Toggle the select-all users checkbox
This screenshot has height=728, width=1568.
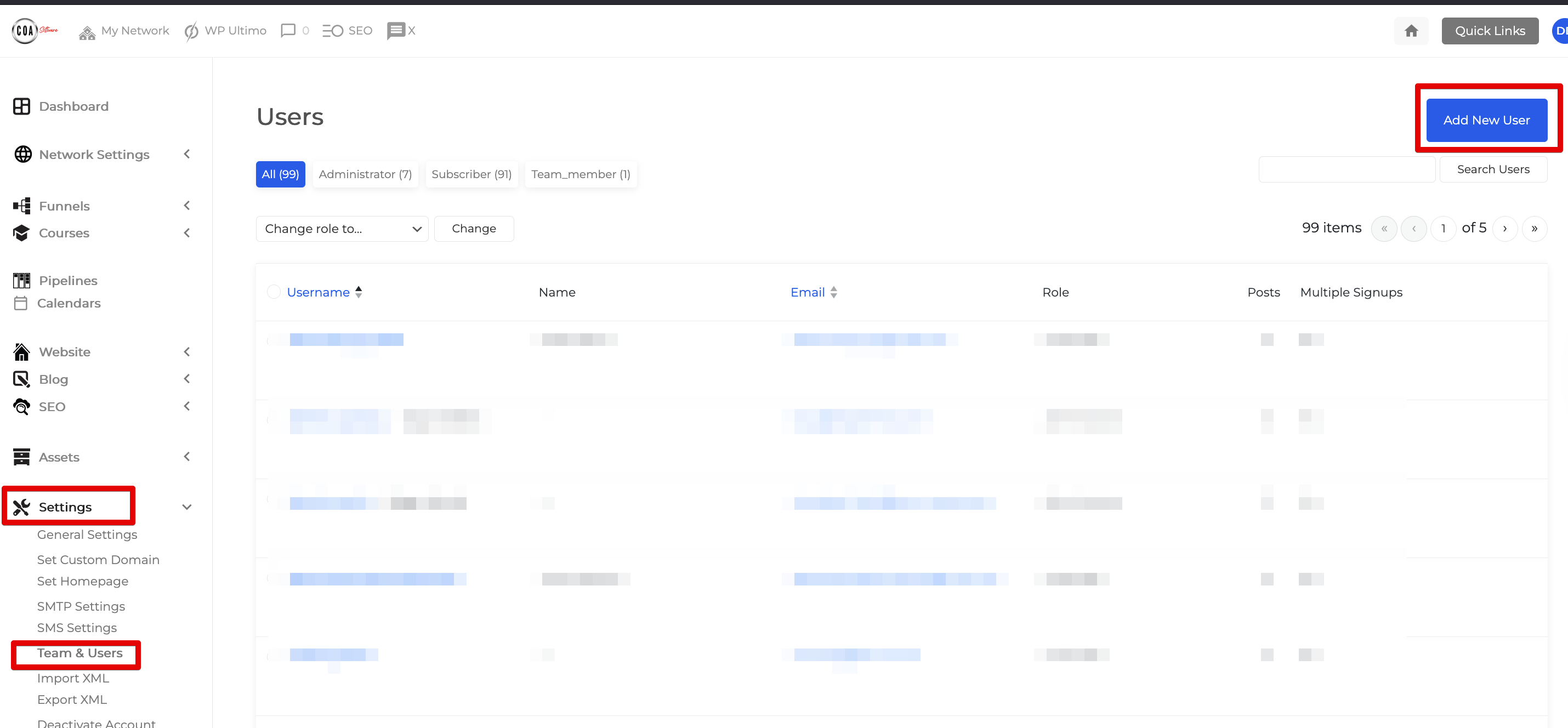274,292
